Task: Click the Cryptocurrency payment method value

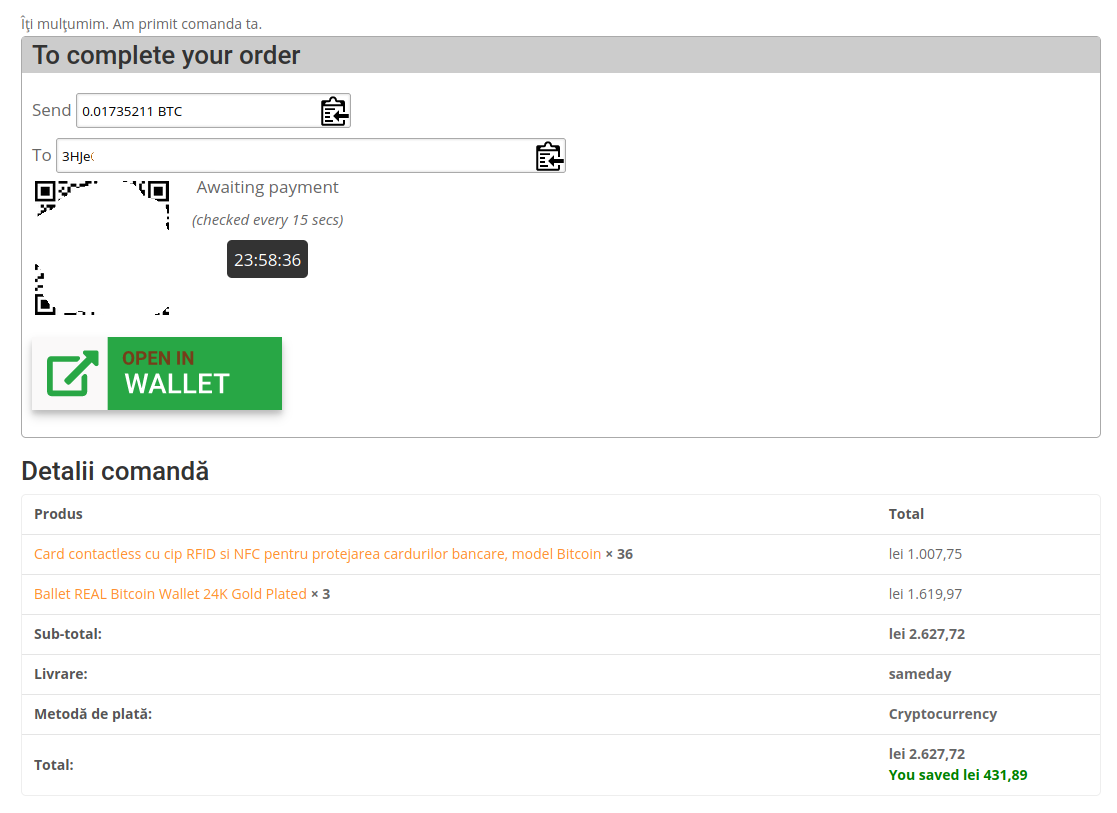Action: (x=942, y=714)
